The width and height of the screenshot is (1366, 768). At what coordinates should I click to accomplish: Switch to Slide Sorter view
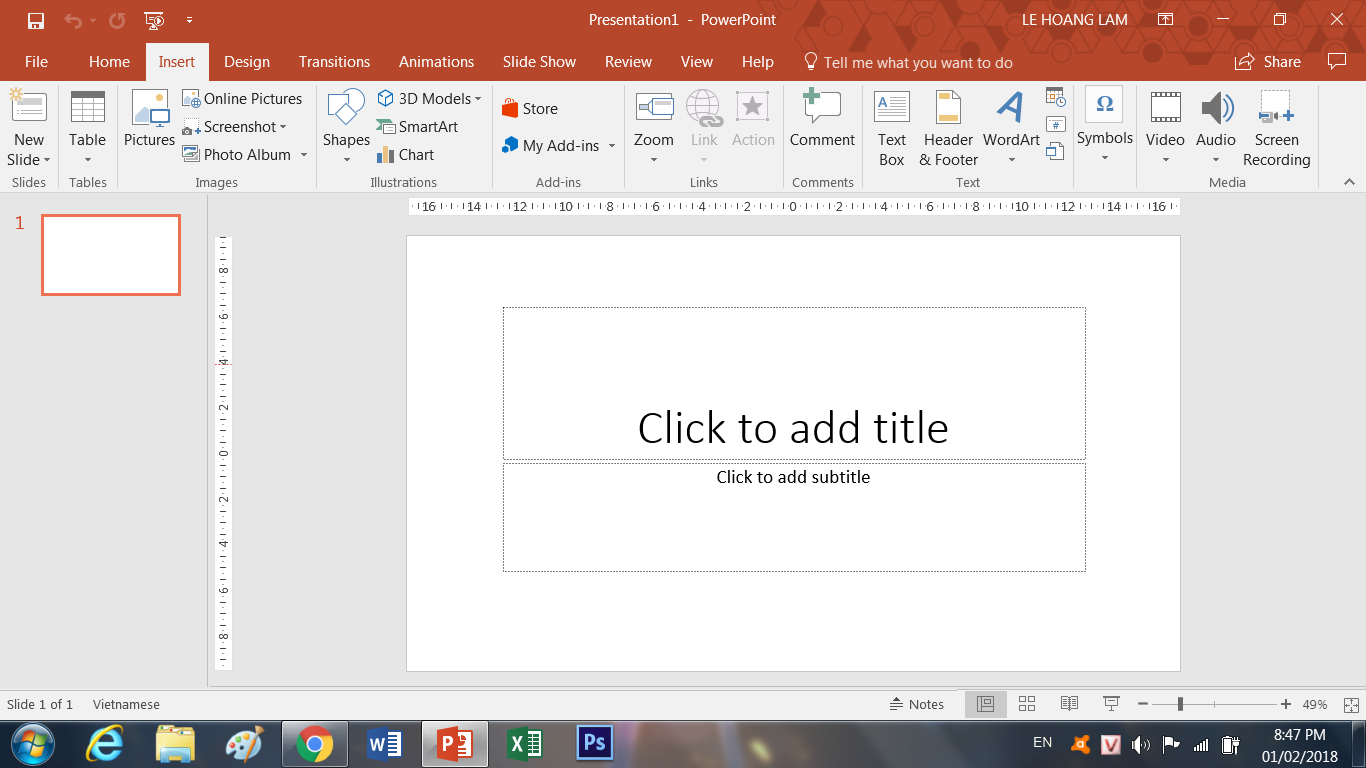[x=1027, y=704]
